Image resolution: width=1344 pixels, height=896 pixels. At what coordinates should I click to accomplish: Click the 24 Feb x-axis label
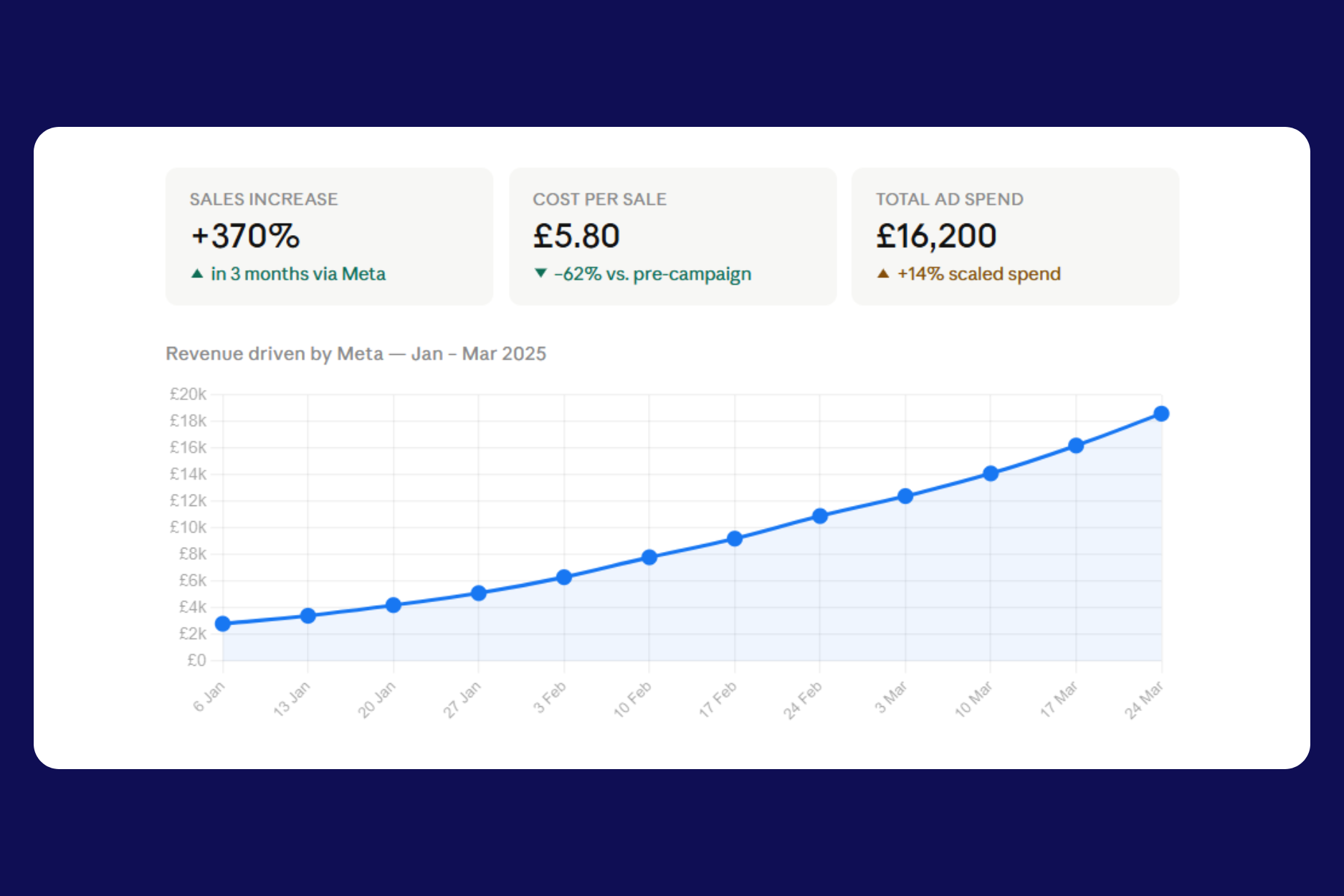pyautogui.click(x=803, y=700)
